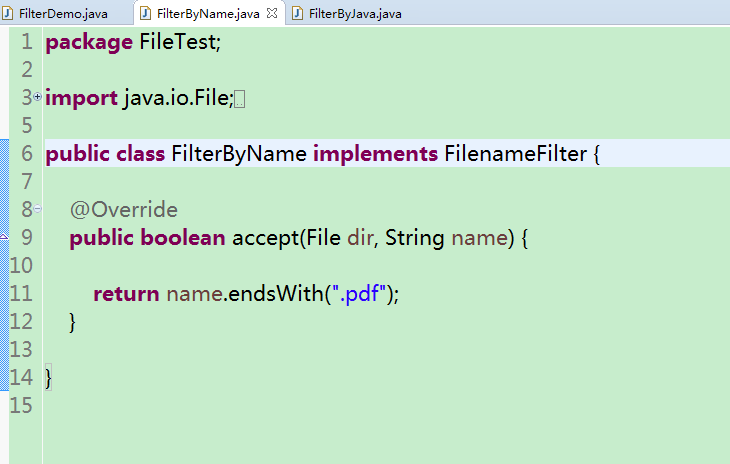Click the 'FilenameFilter' interface name

[516, 154]
